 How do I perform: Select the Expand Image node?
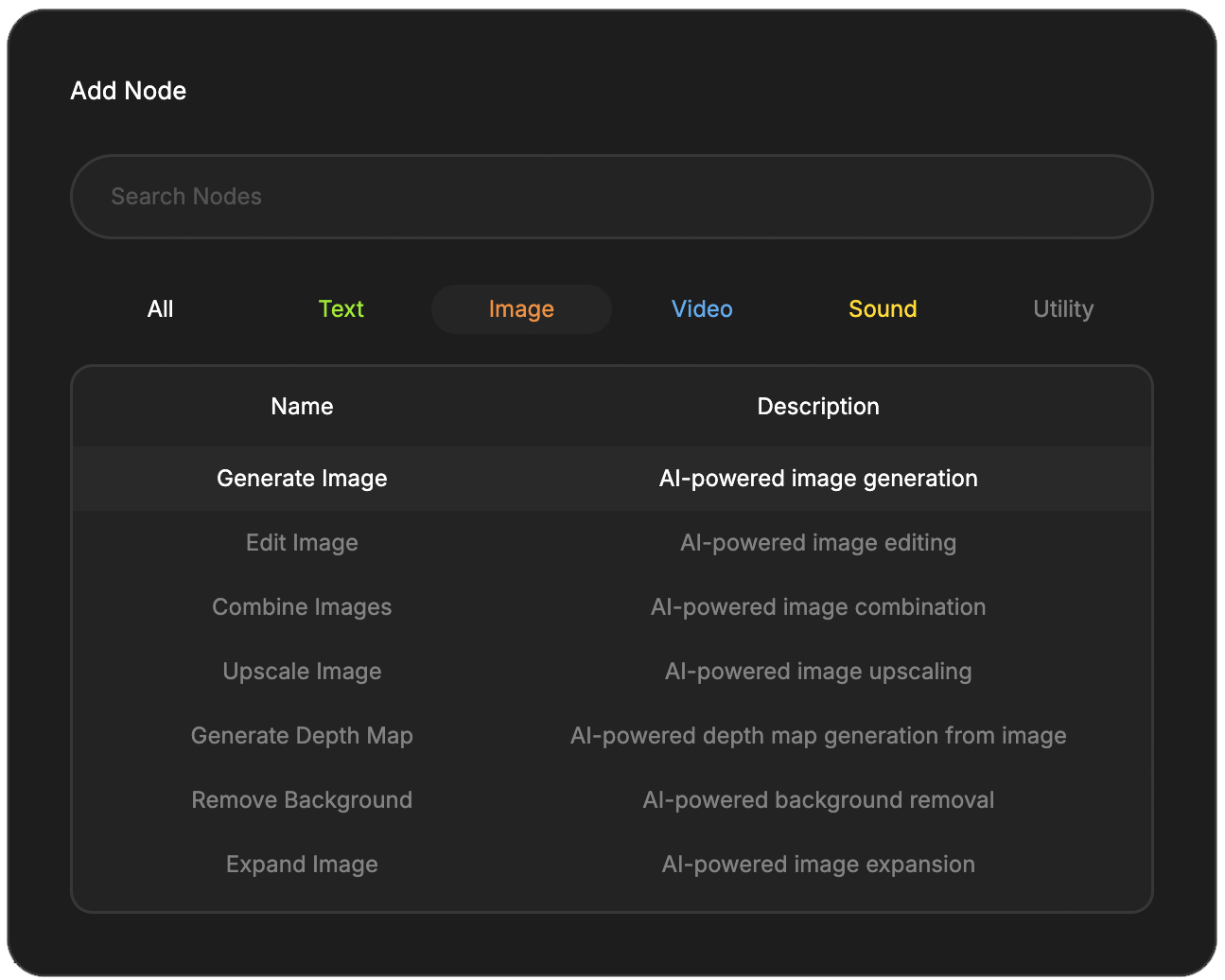pyautogui.click(x=302, y=865)
